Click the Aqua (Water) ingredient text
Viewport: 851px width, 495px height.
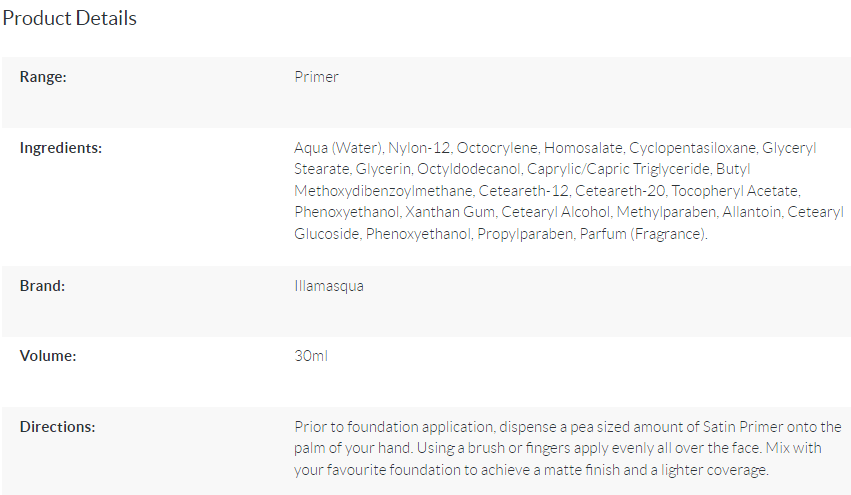tap(337, 148)
